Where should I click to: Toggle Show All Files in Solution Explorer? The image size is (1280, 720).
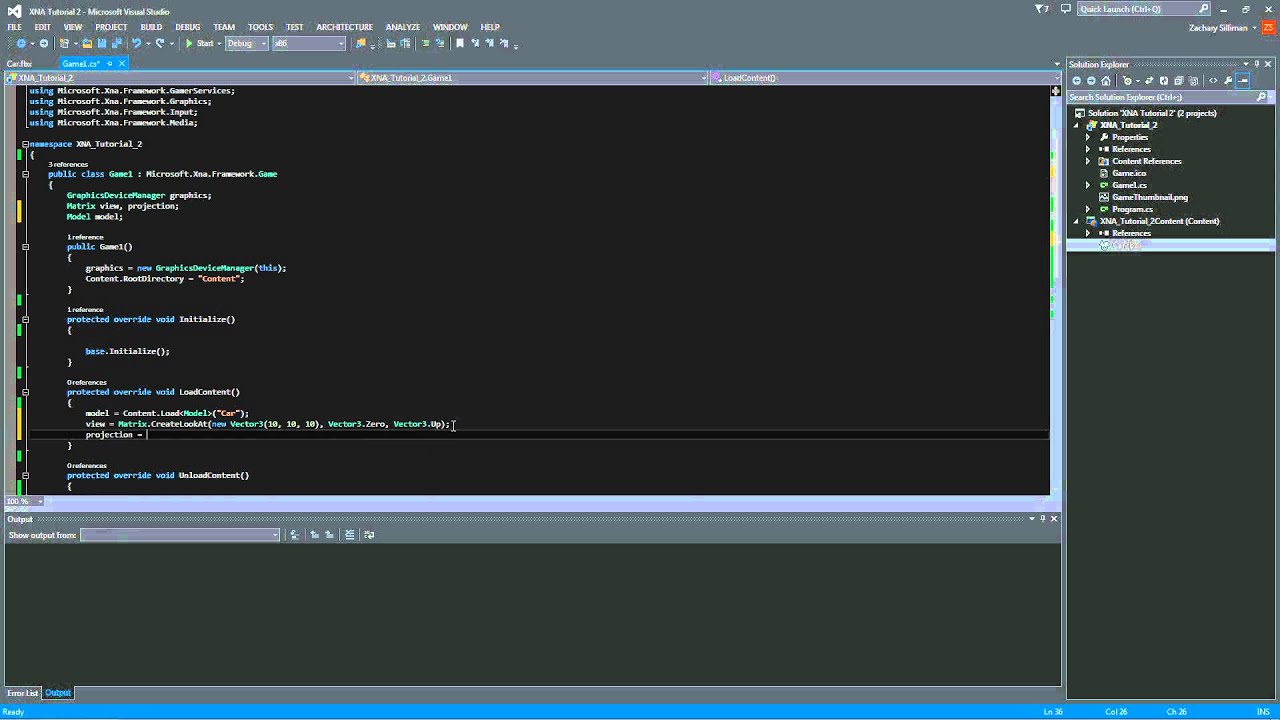pyautogui.click(x=1193, y=81)
